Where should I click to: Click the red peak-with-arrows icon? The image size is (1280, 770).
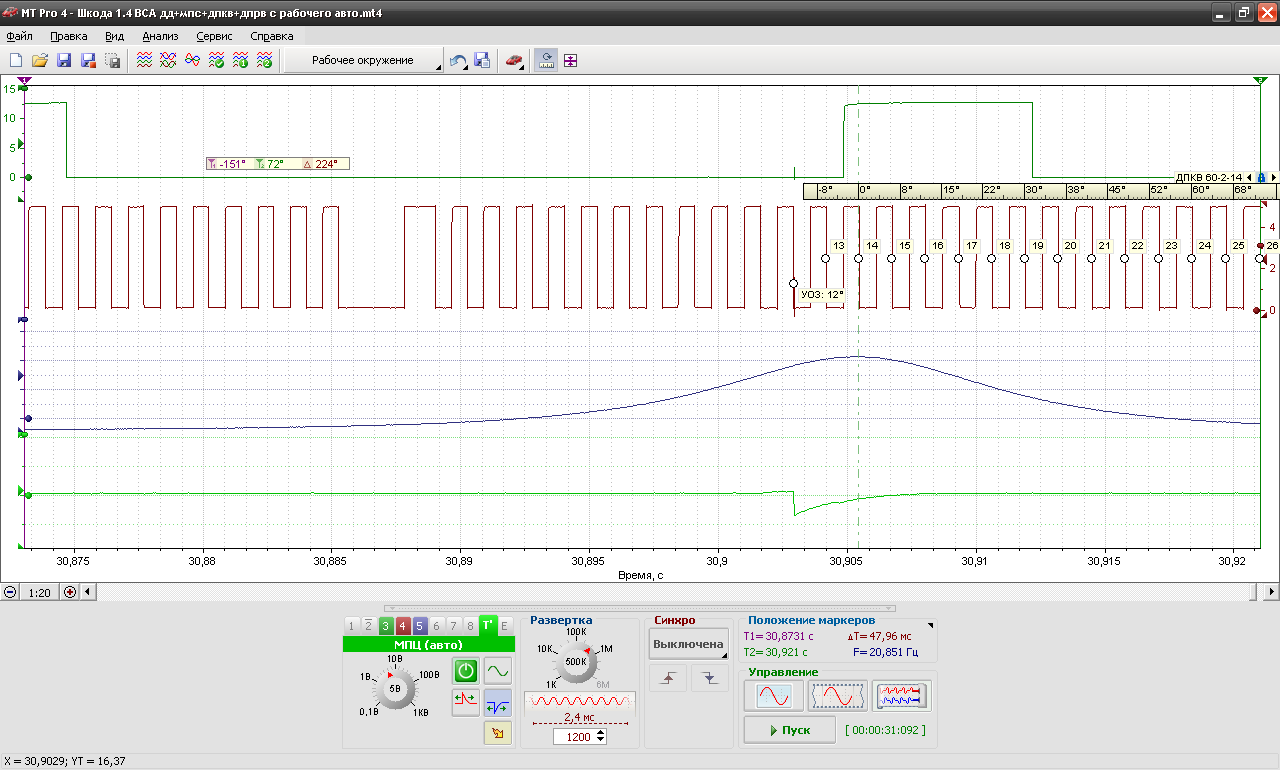click(465, 701)
